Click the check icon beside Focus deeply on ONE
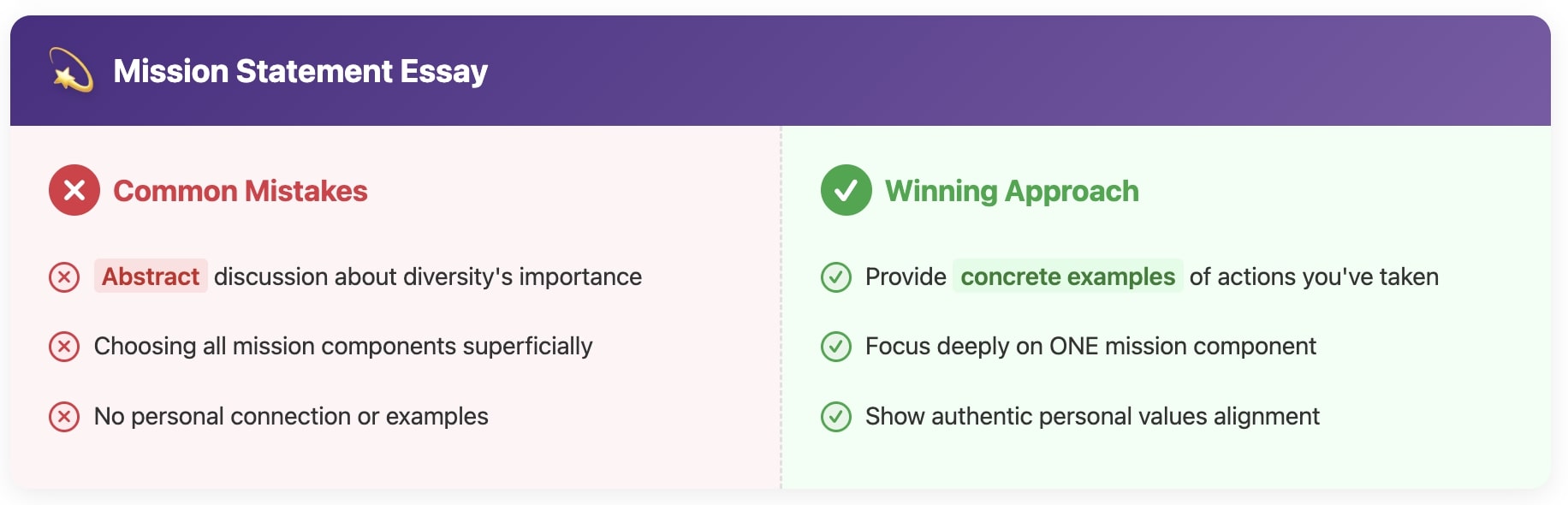Screen dimensions: 1568x505 click(x=836, y=347)
